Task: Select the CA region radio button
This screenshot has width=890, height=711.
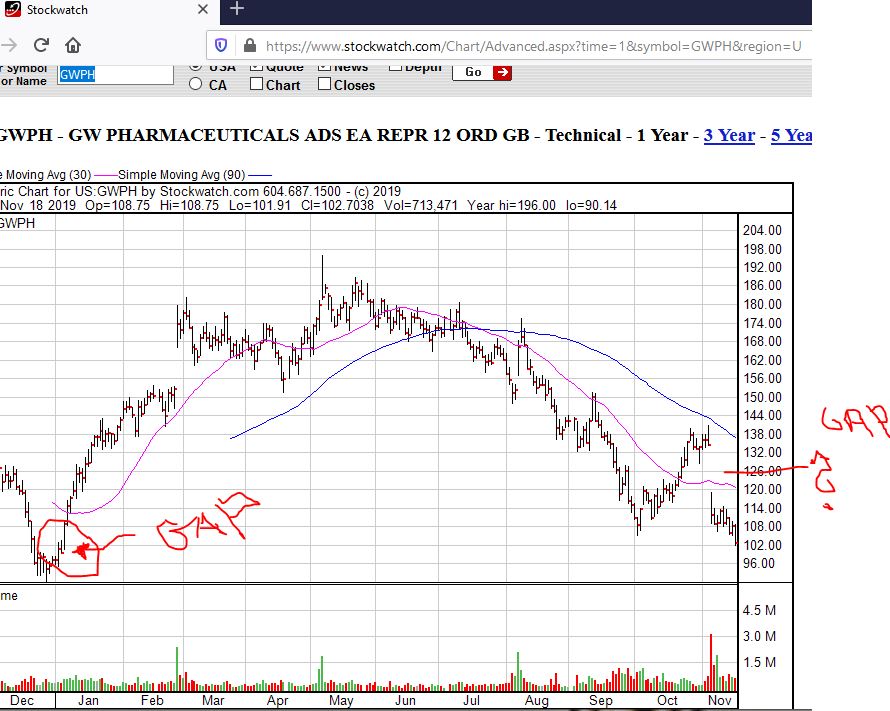Action: coord(197,85)
